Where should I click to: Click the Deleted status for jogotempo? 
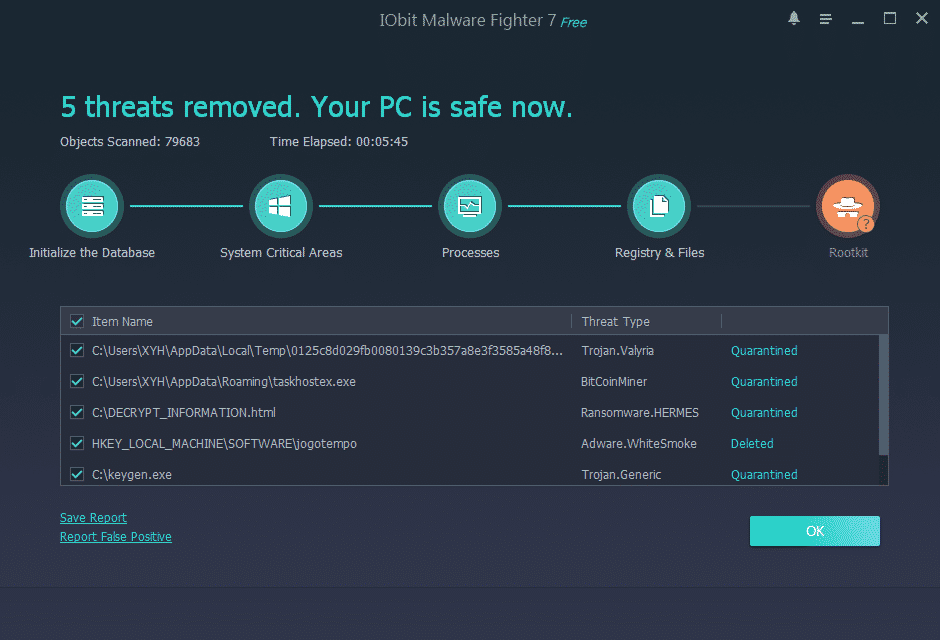pos(752,444)
